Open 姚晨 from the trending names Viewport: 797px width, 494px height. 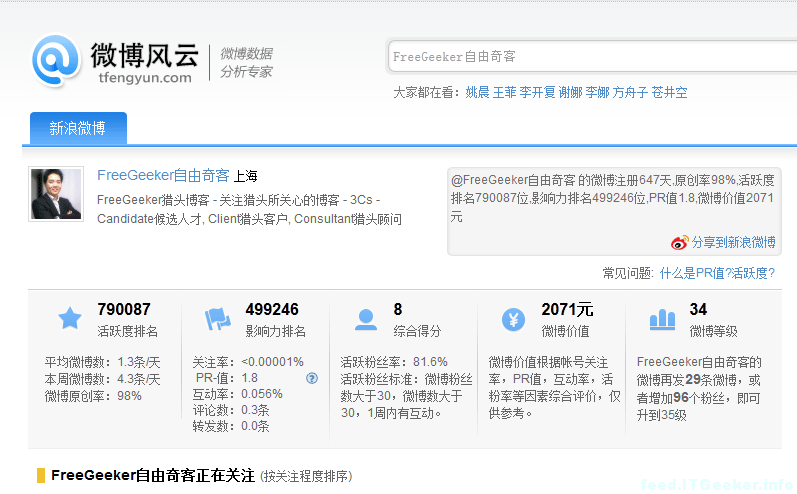tap(477, 92)
